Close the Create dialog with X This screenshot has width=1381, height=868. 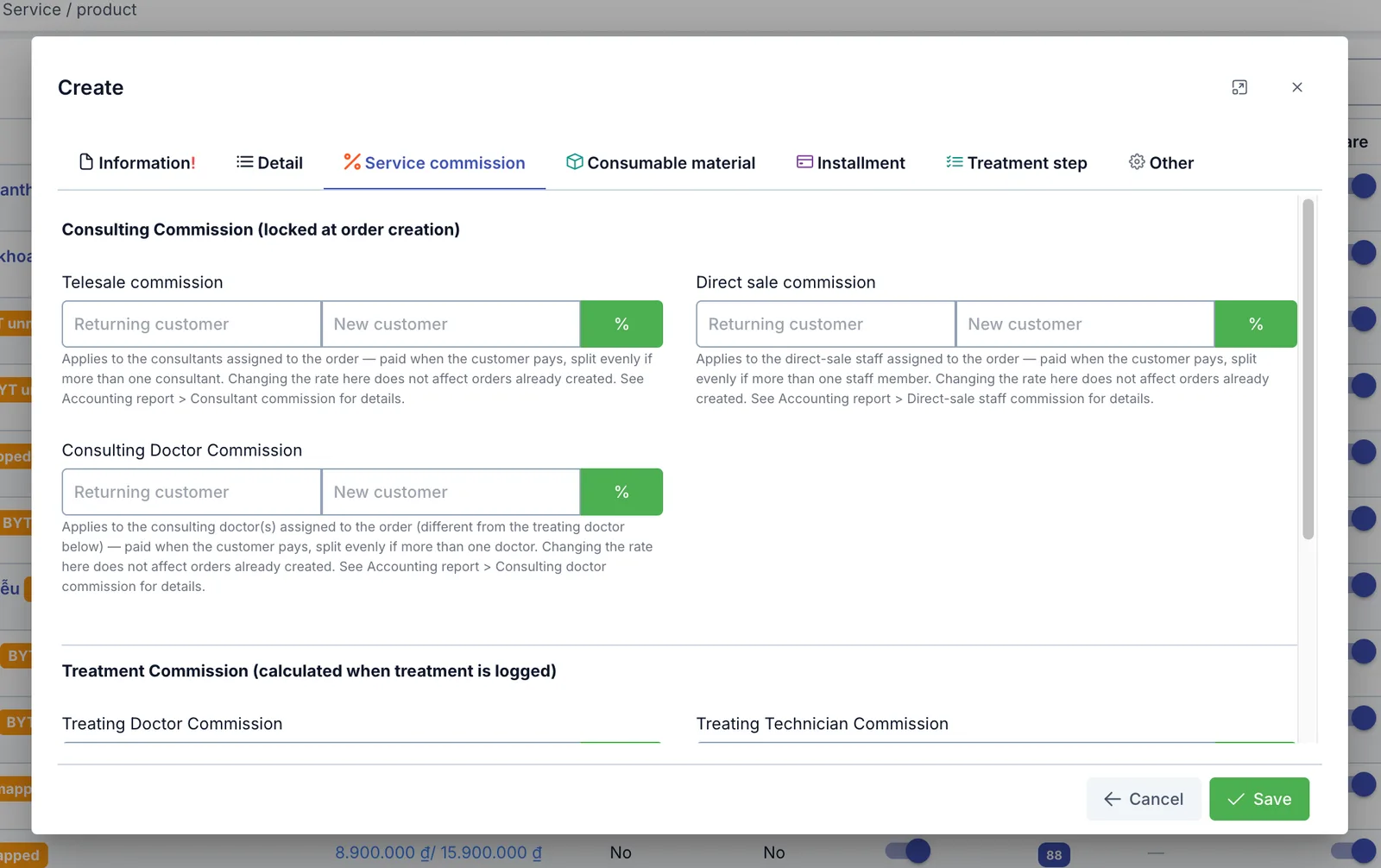tap(1297, 87)
